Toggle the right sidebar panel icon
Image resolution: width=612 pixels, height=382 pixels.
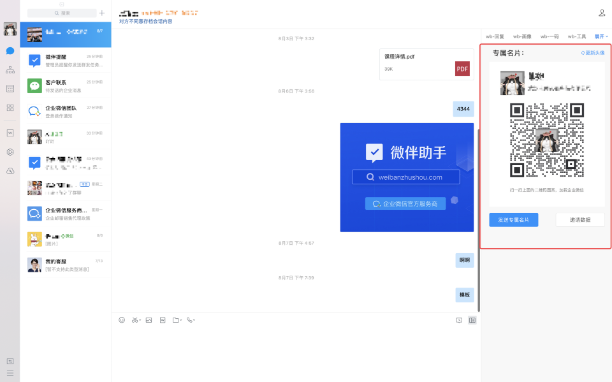pyautogui.click(x=472, y=320)
